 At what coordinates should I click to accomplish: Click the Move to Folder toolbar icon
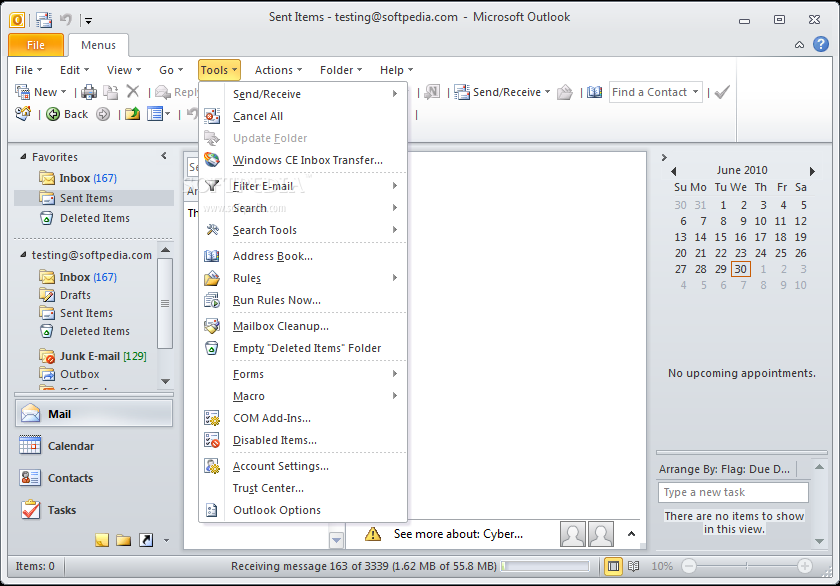(x=132, y=114)
